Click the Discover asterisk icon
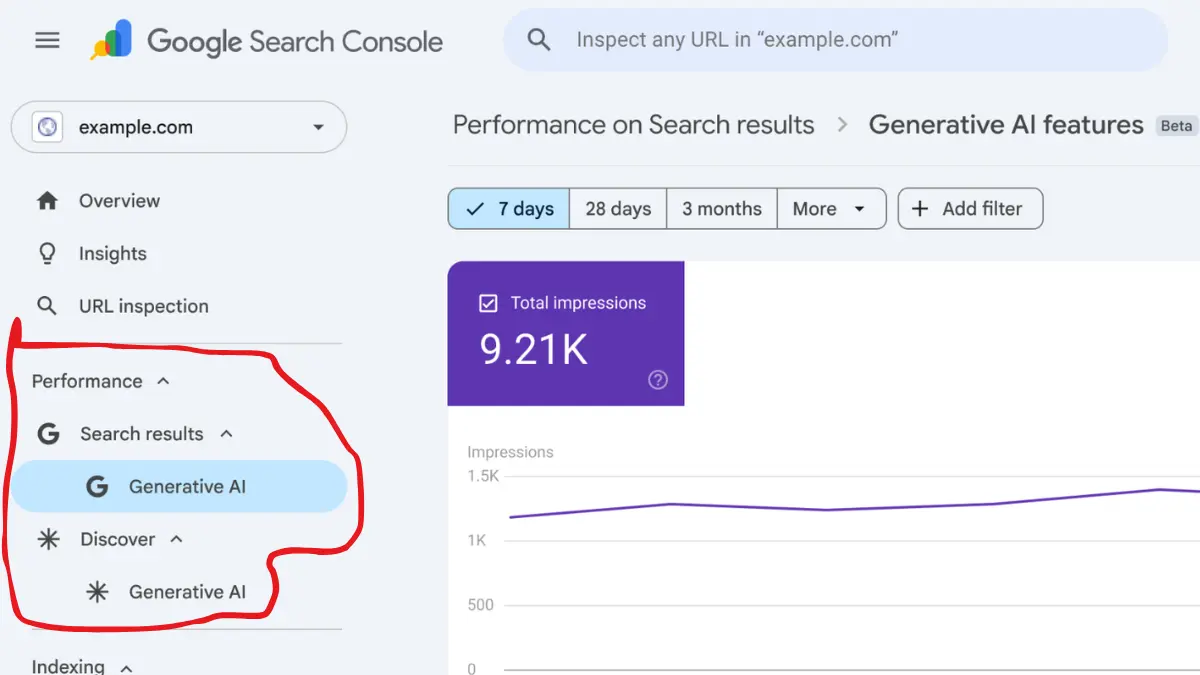The image size is (1200, 675). coord(48,540)
